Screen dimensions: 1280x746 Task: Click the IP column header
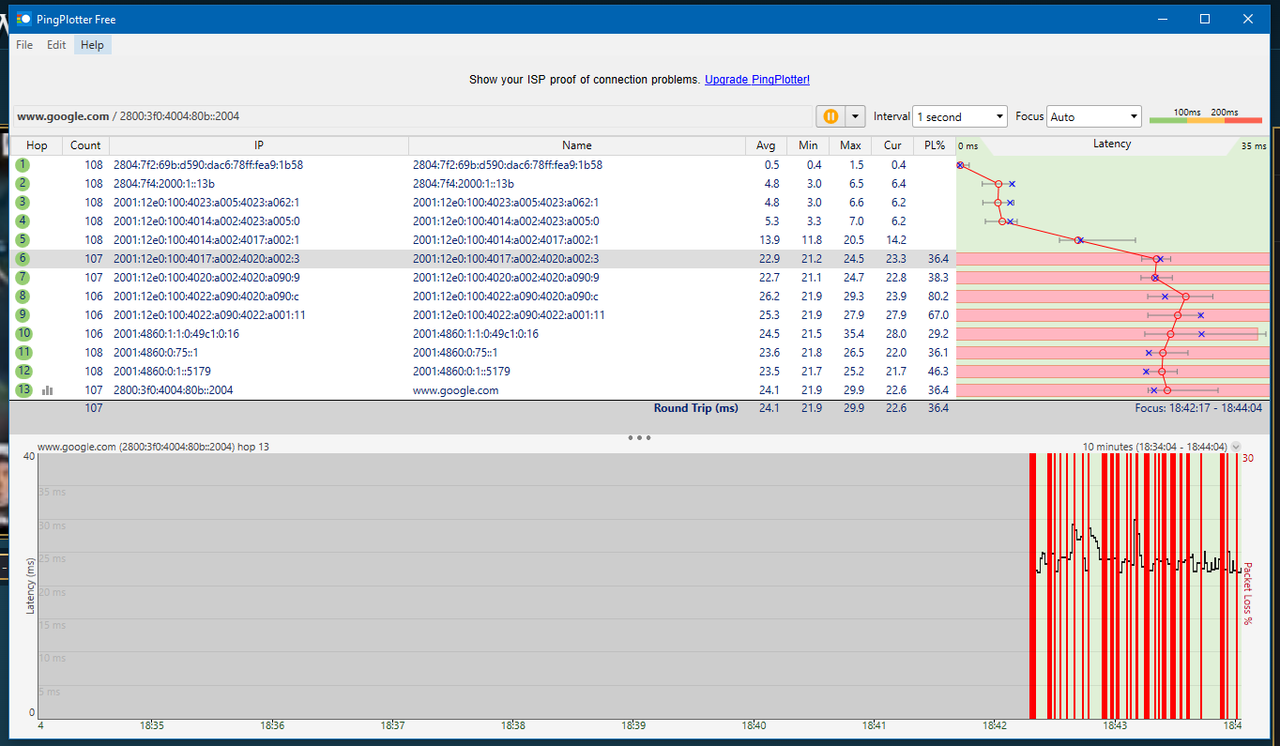pos(259,146)
